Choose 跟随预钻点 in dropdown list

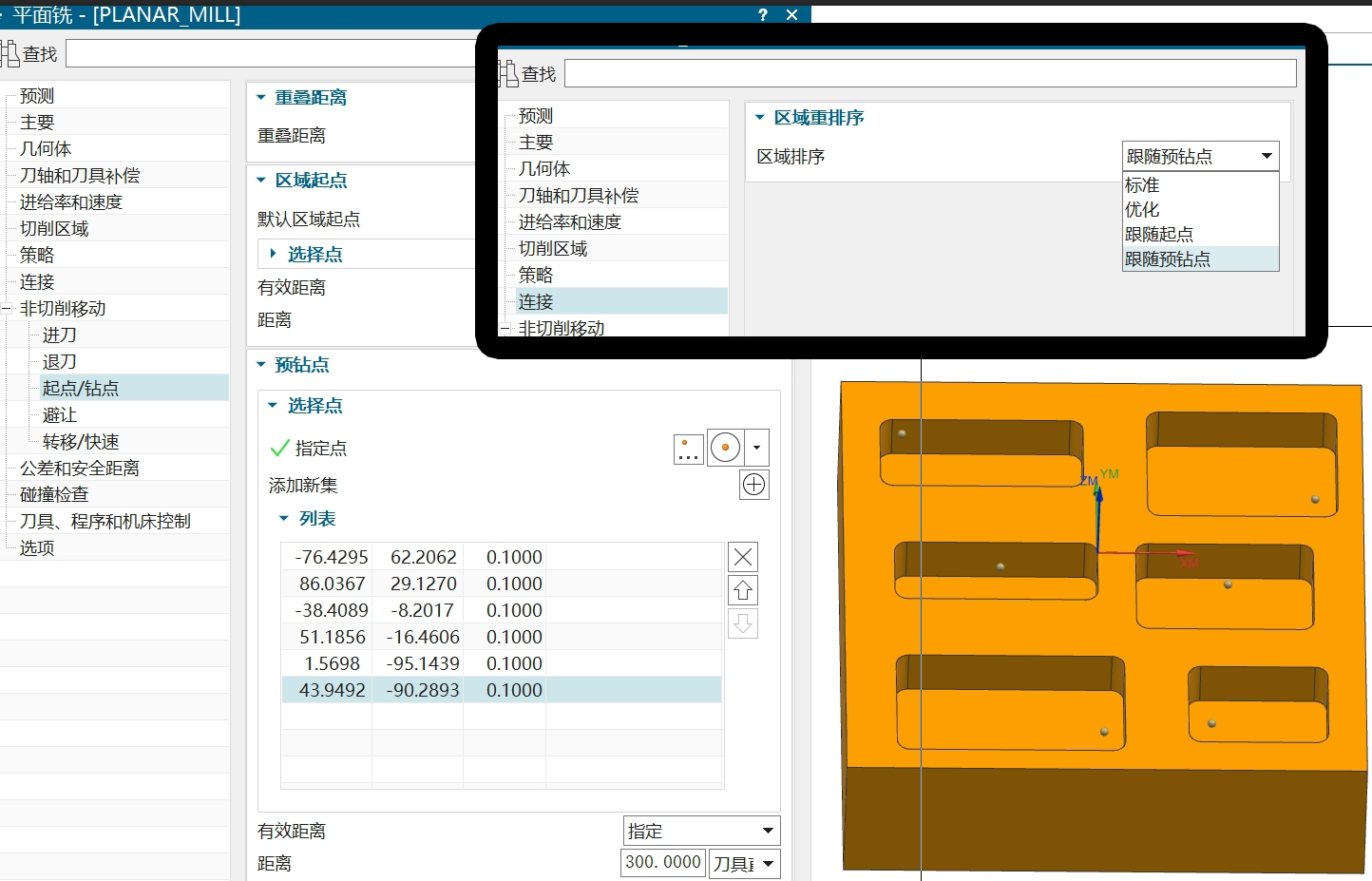tap(1201, 259)
